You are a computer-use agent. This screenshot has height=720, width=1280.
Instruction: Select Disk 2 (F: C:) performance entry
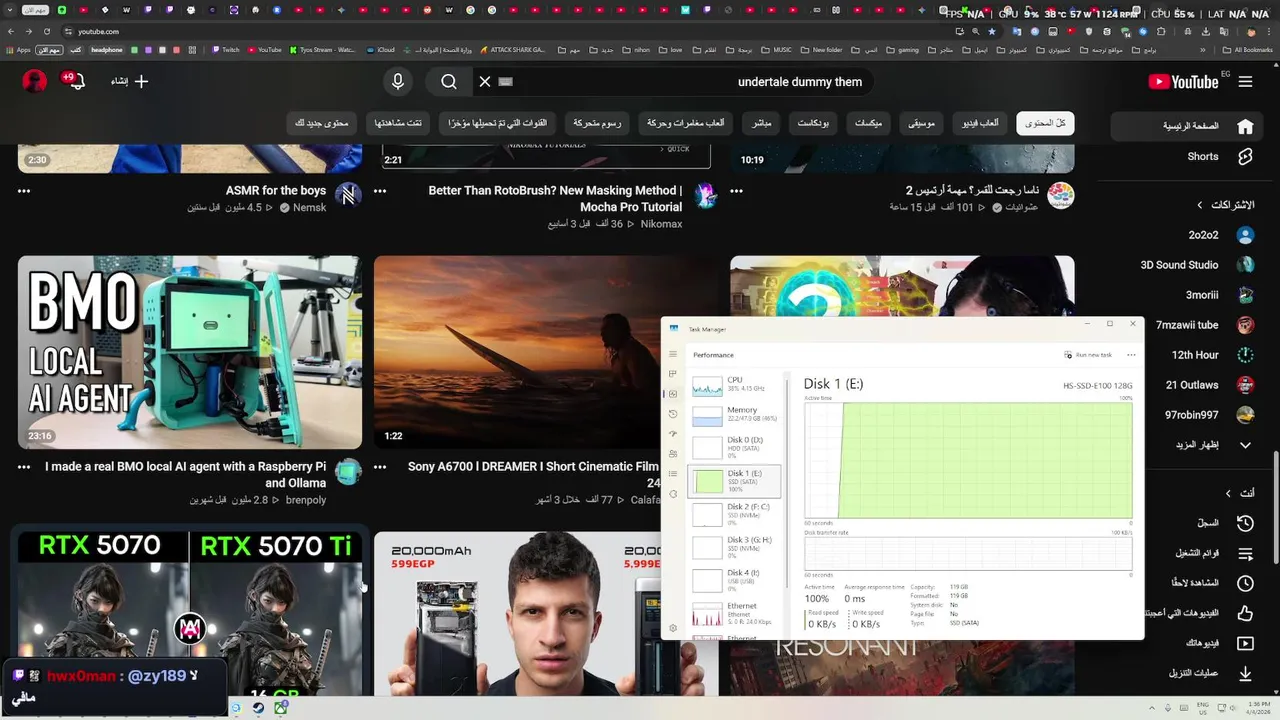pos(735,514)
